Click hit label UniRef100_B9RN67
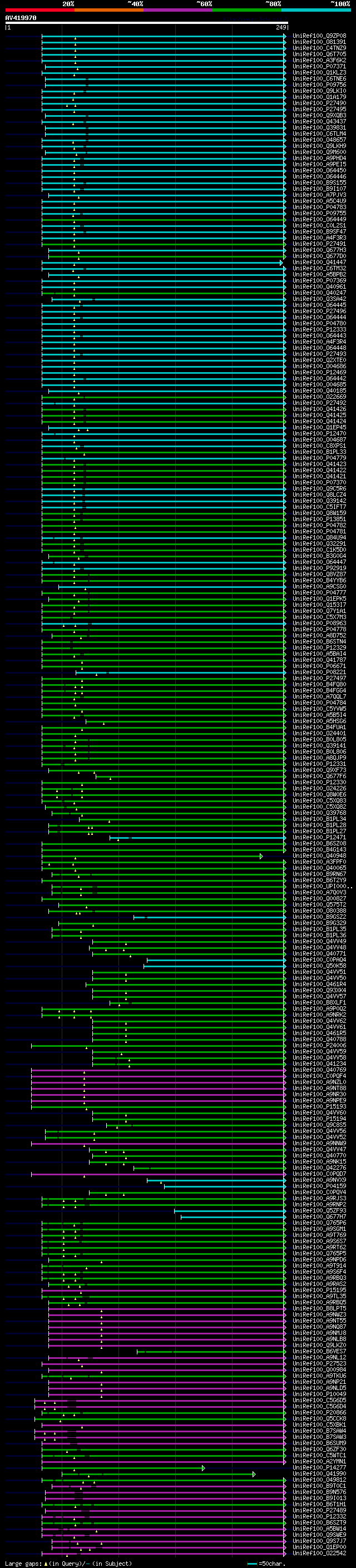This screenshot has width=356, height=1568. tap(319, 873)
